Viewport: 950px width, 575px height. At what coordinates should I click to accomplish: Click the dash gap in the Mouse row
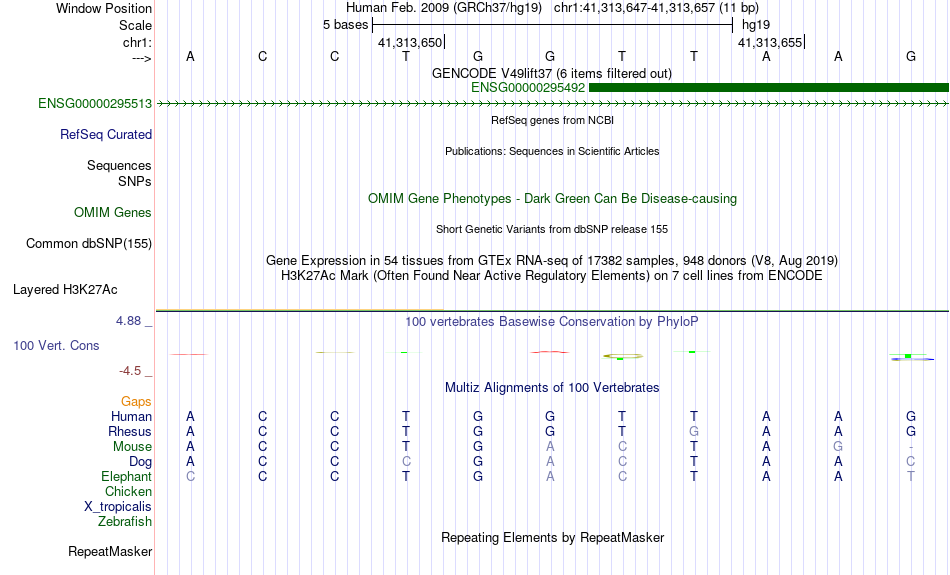click(911, 448)
